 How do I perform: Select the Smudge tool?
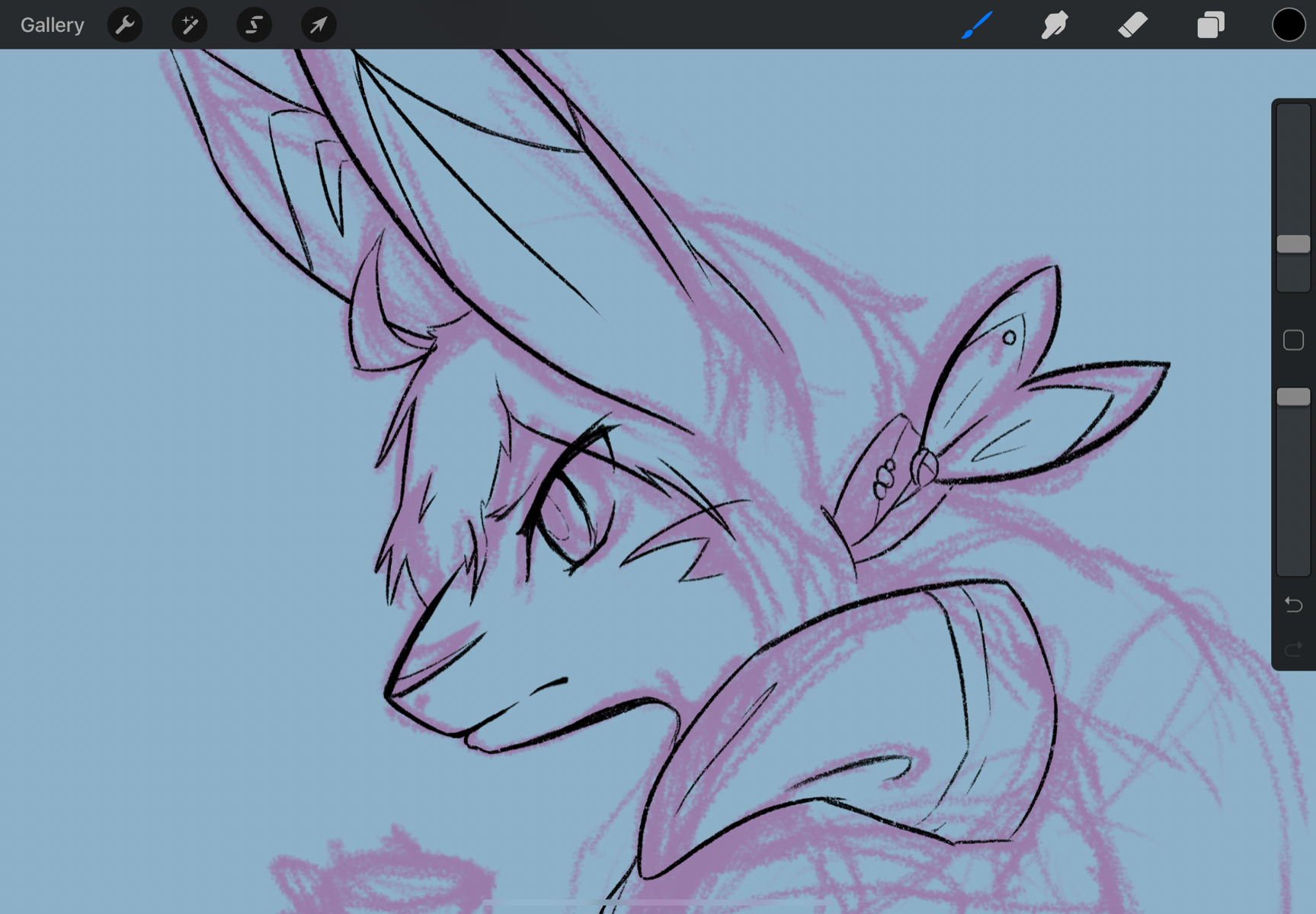tap(1055, 25)
